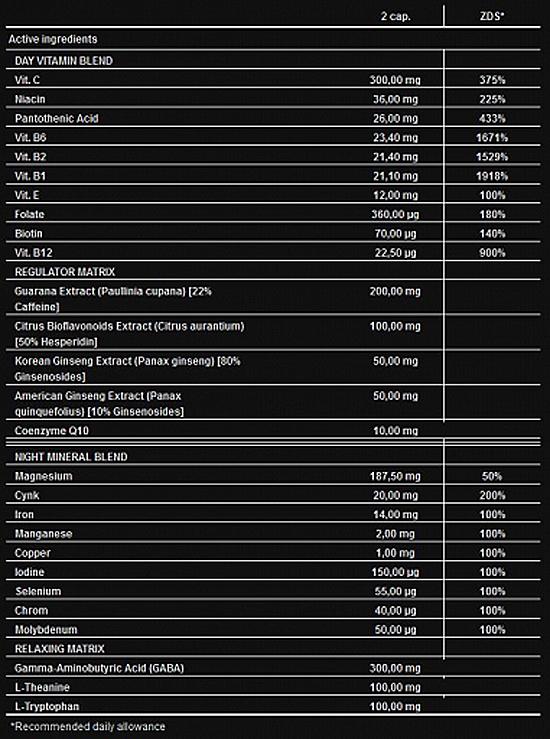Image resolution: width=550 pixels, height=739 pixels.
Task: Click the Coenzyme Q10 label
Action: pos(51,431)
